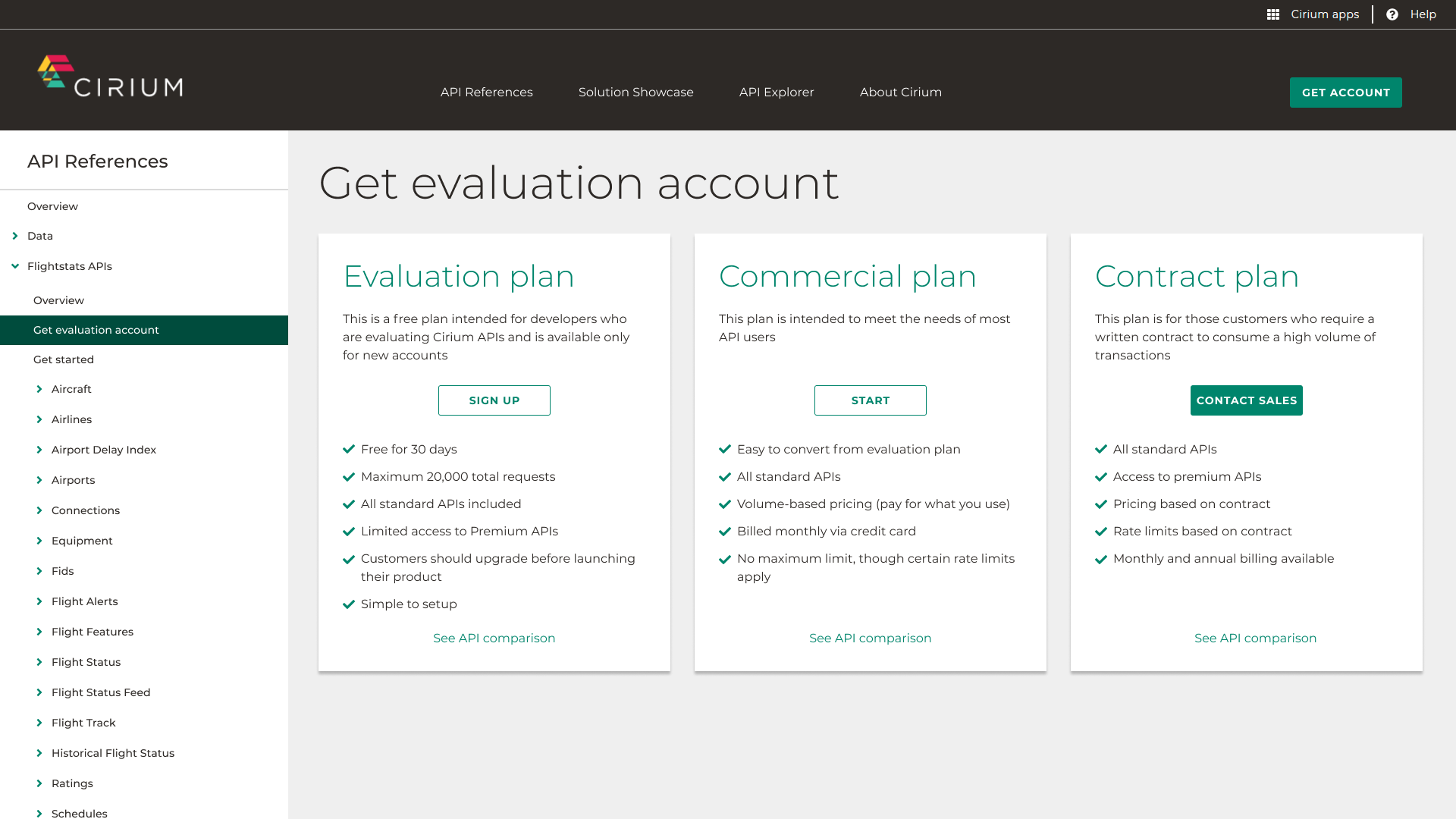The height and width of the screenshot is (819, 1456).
Task: Open Airport Delay Index entry
Action: [104, 450]
